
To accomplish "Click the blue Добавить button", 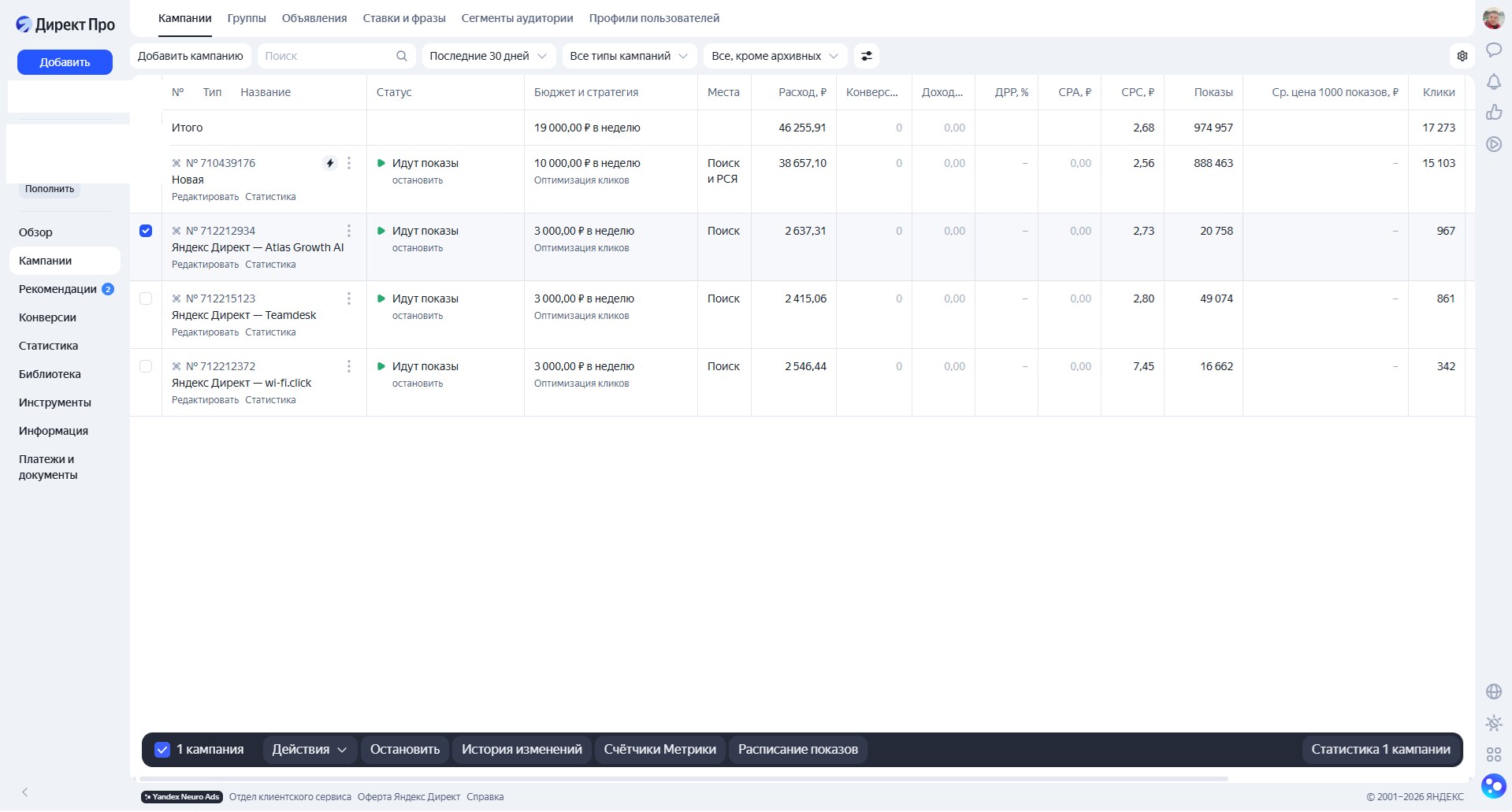I will click(65, 62).
